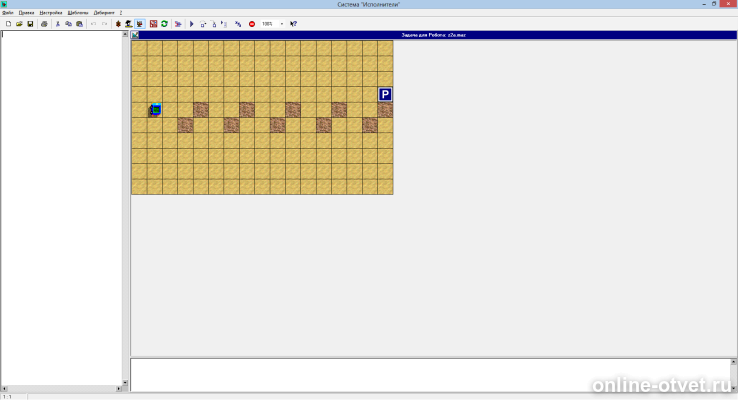The height and width of the screenshot is (400, 738).
Task: Click the context help arrow icon
Action: [x=293, y=24]
